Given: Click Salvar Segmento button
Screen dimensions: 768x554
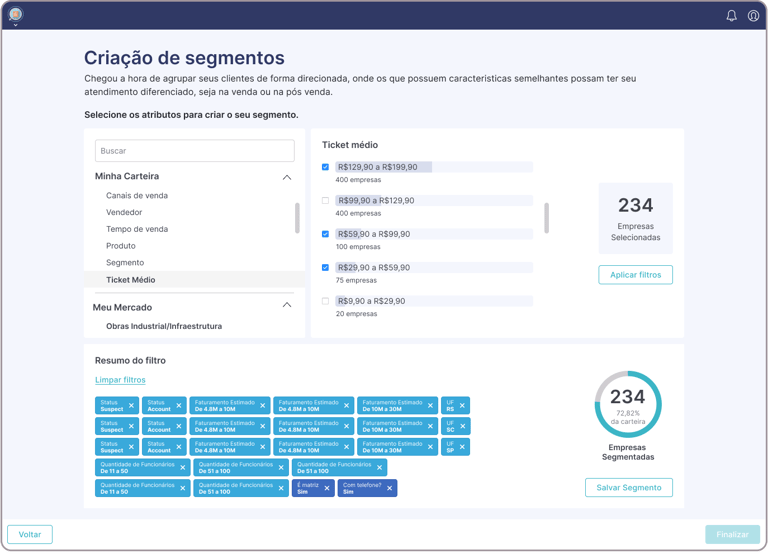Looking at the screenshot, I should [x=629, y=487].
